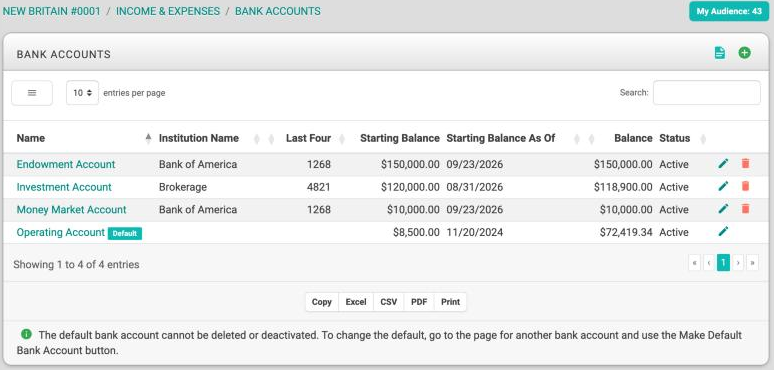Sort table by Institution Name
774x370 pixels.
coord(198,138)
